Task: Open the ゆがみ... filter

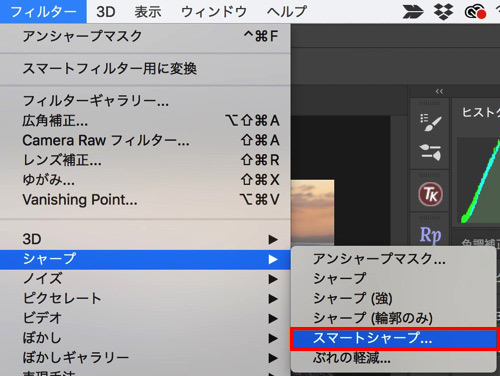Action: pyautogui.click(x=145, y=180)
